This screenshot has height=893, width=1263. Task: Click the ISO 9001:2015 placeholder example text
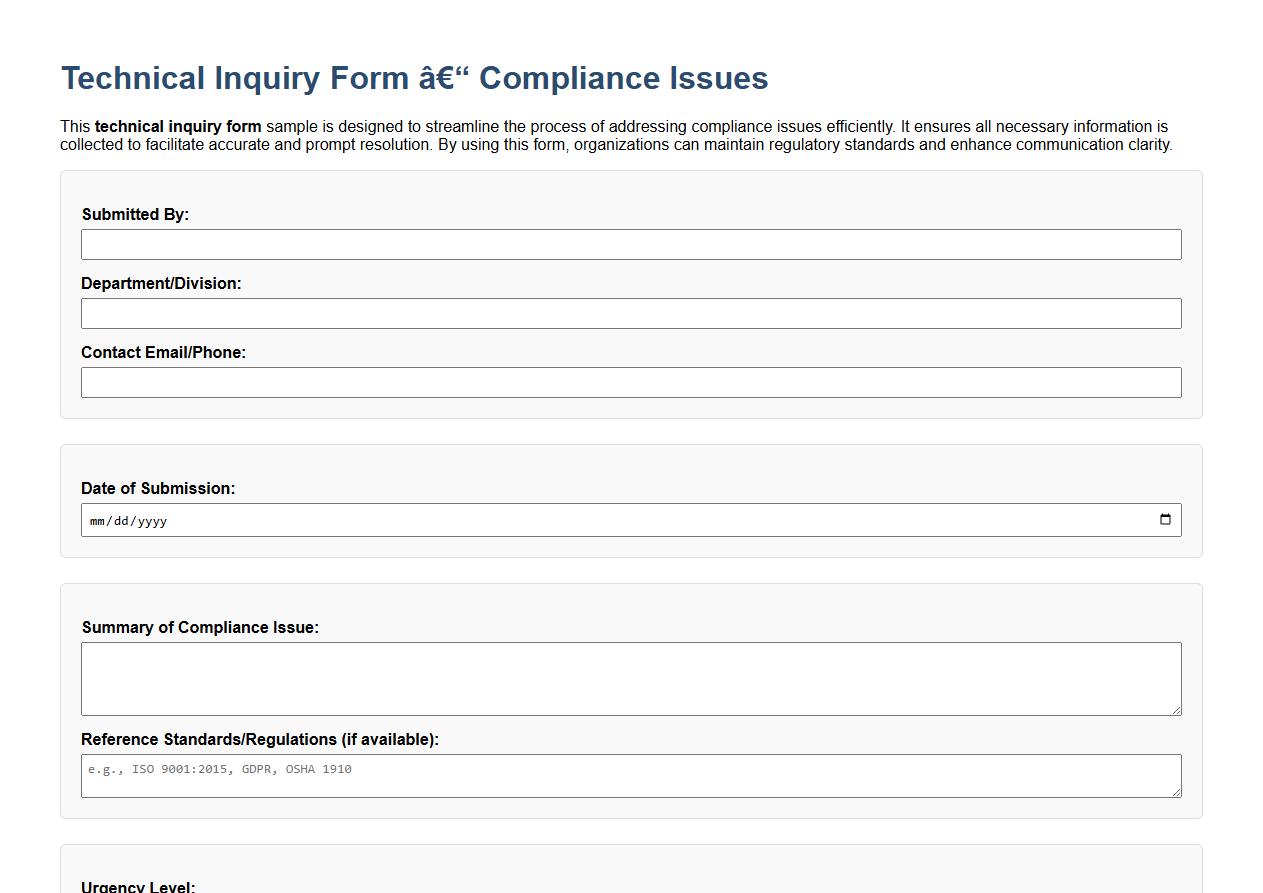(x=220, y=769)
